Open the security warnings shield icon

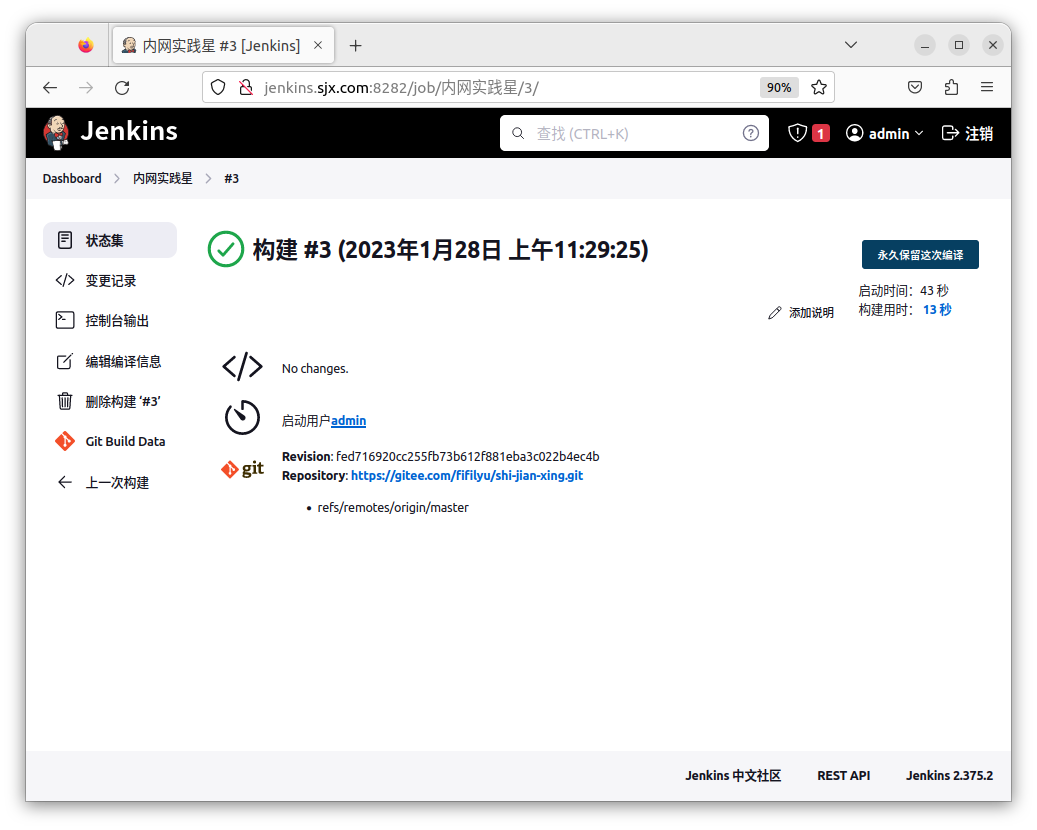click(x=797, y=133)
